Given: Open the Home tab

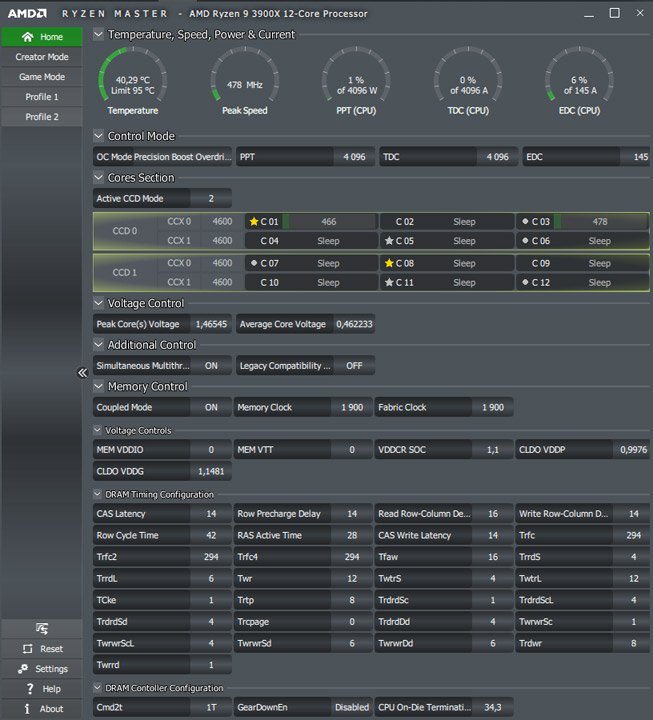Looking at the screenshot, I should tap(42, 37).
